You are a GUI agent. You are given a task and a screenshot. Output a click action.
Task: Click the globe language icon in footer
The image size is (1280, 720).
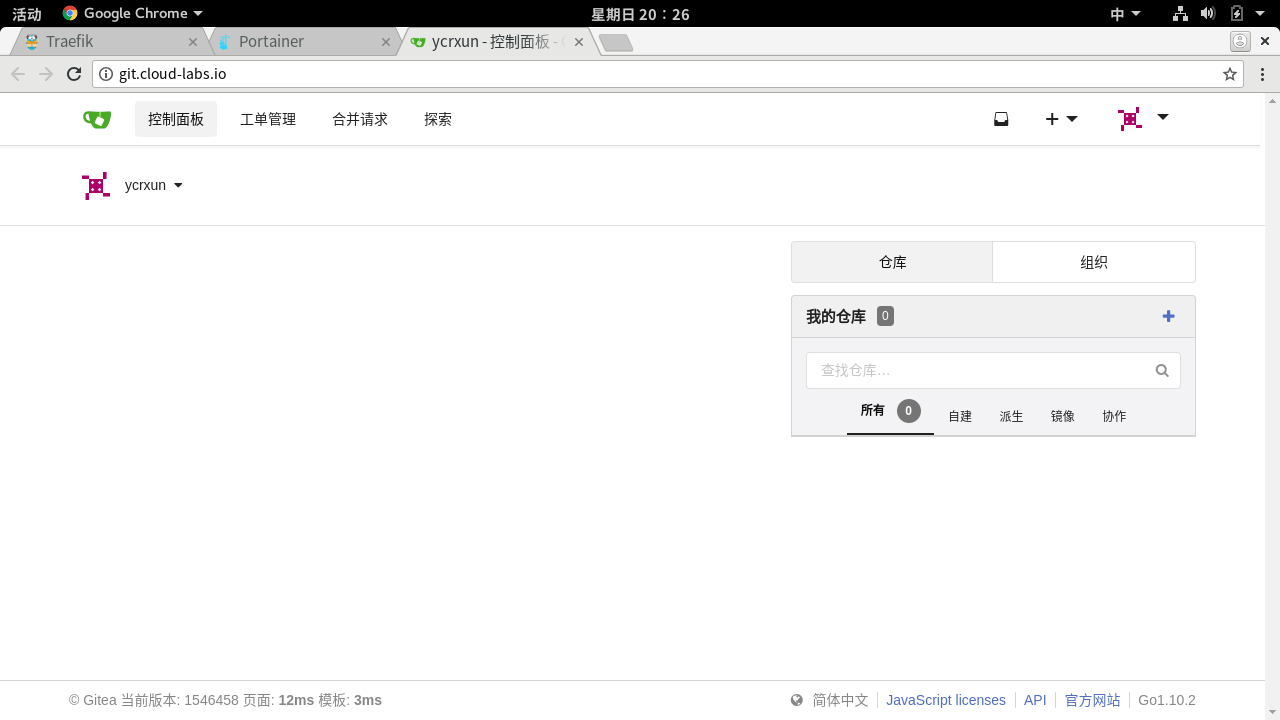797,700
